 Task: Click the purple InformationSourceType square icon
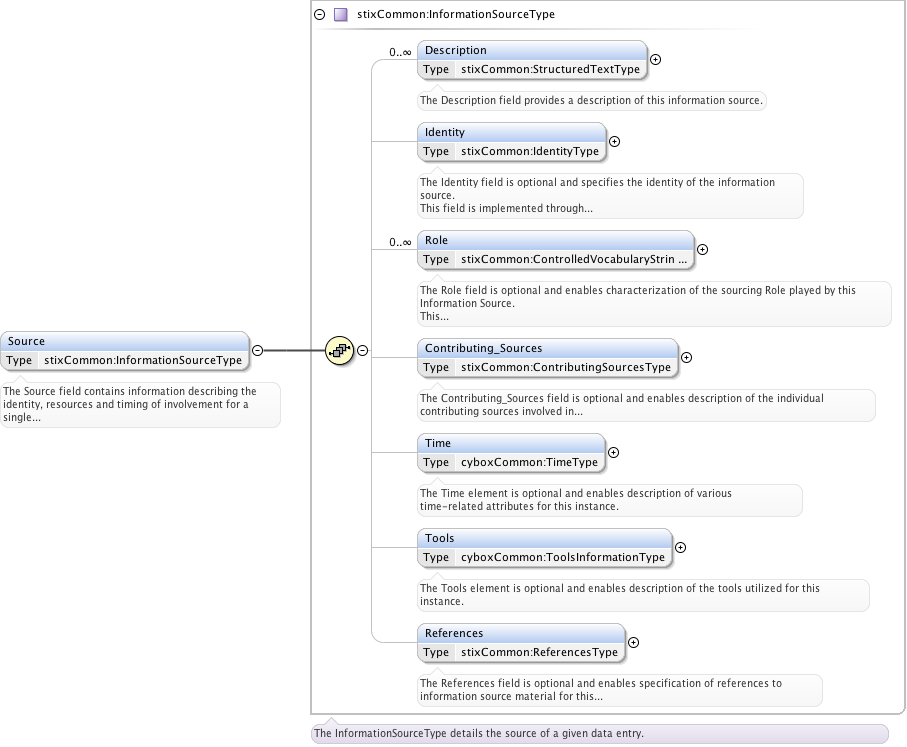click(x=341, y=15)
